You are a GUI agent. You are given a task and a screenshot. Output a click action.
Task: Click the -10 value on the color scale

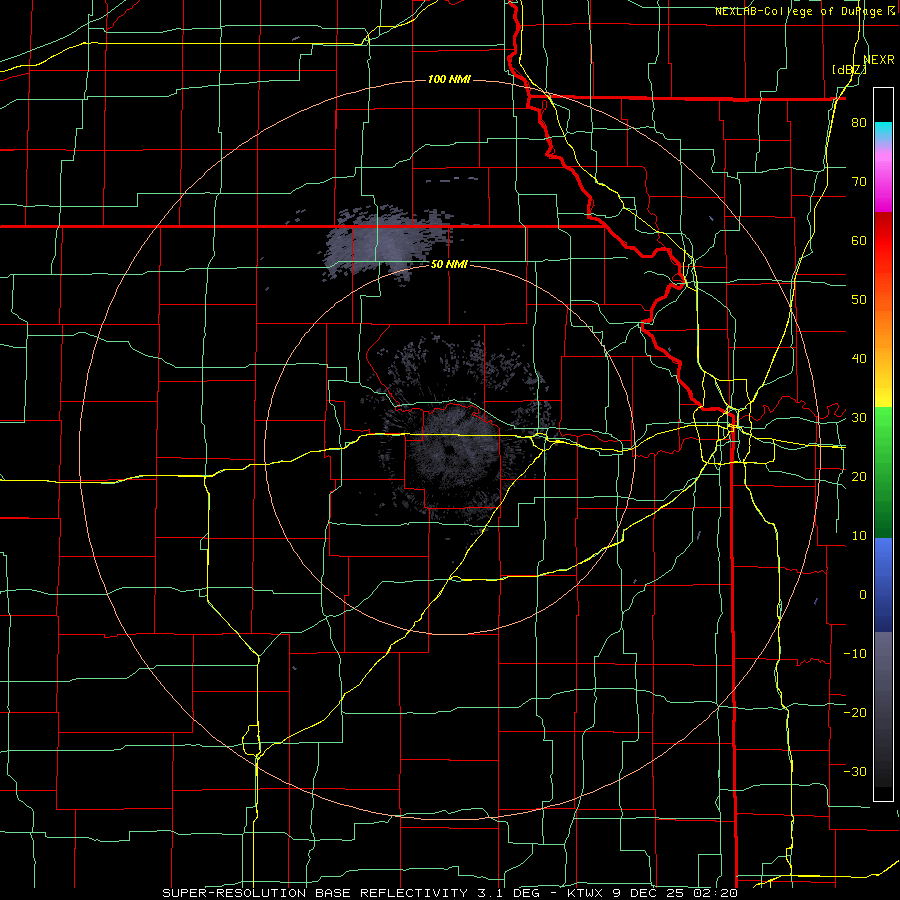coord(855,653)
